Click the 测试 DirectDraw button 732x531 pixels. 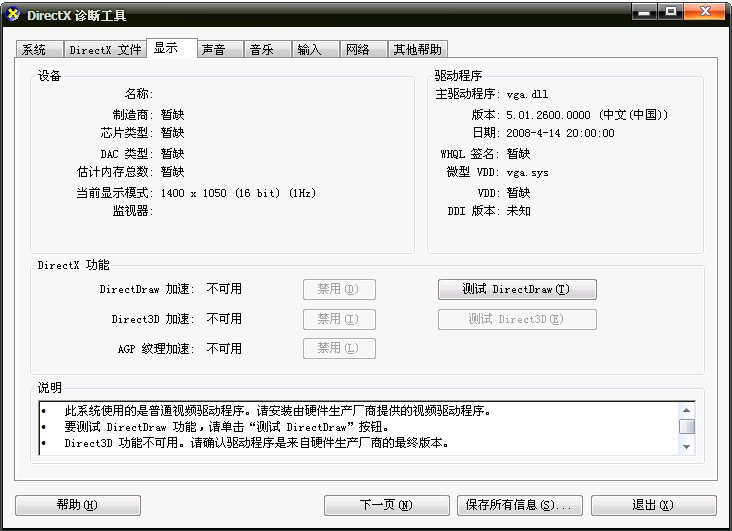coord(517,289)
